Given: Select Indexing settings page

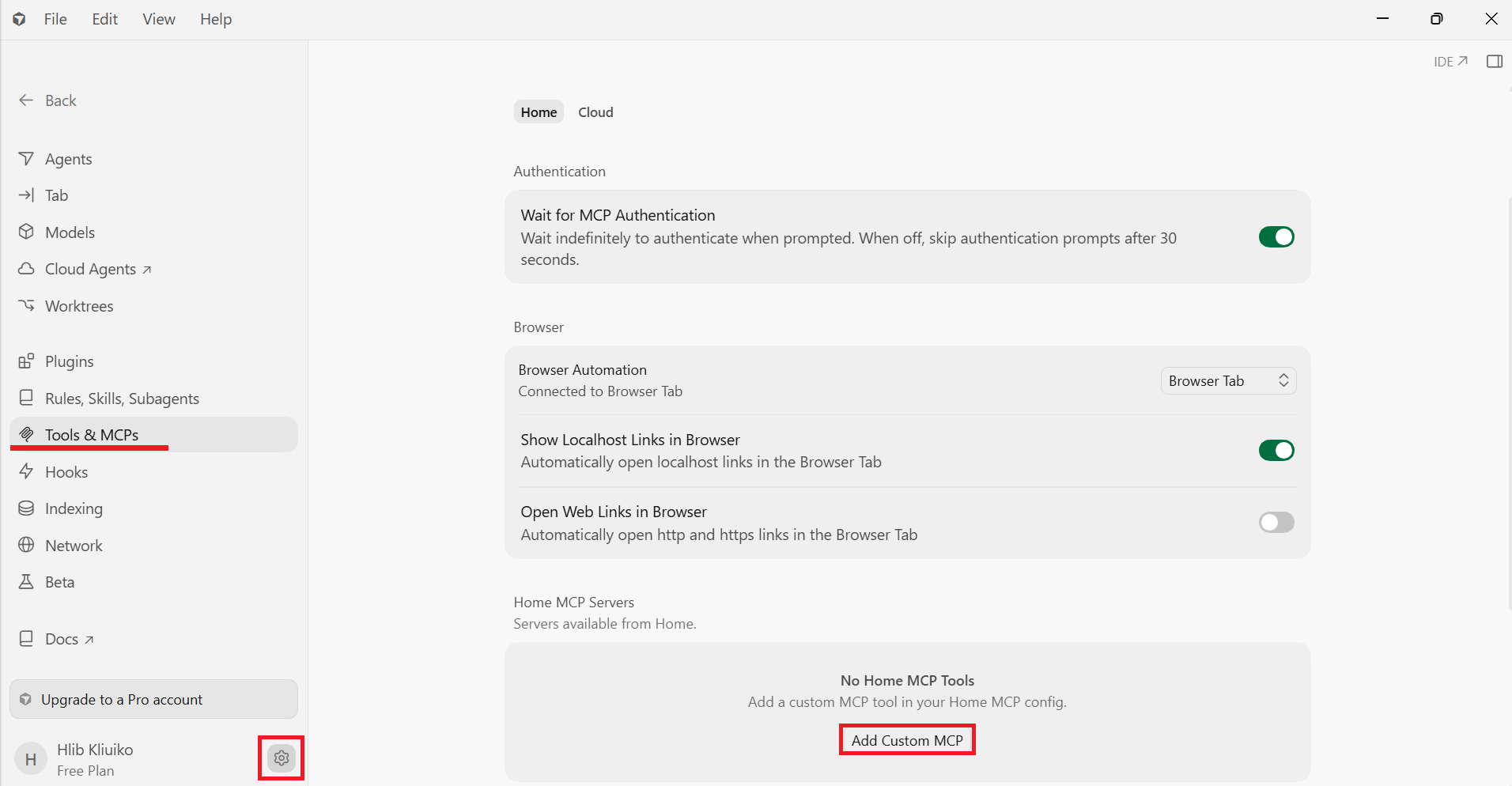Looking at the screenshot, I should point(154,508).
